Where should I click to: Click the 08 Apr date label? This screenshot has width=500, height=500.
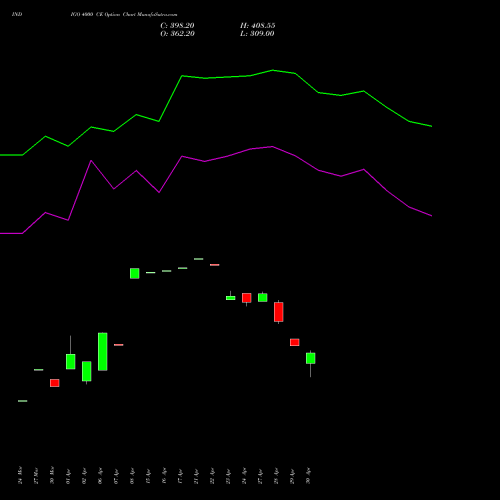[132, 476]
